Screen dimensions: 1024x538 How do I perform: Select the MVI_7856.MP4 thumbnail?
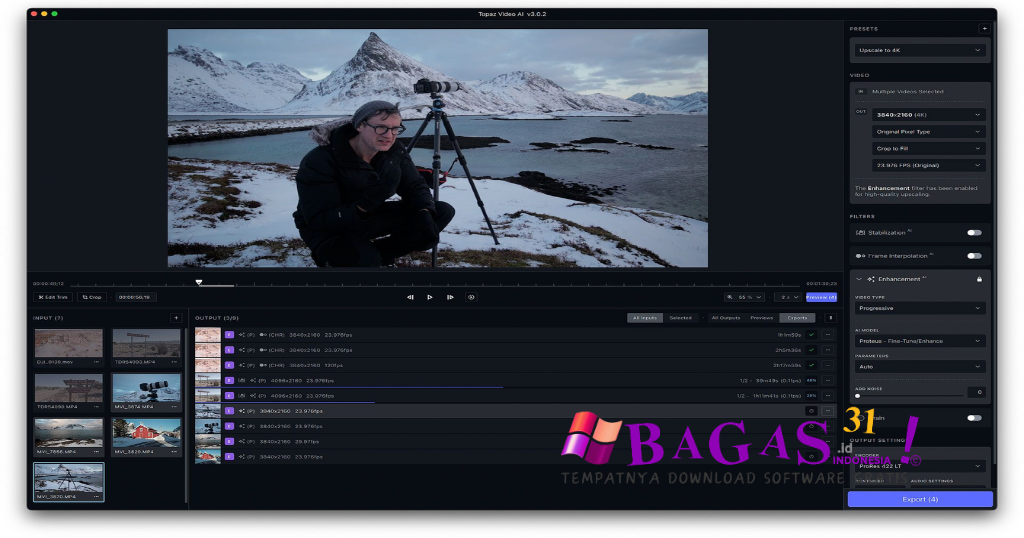[69, 433]
